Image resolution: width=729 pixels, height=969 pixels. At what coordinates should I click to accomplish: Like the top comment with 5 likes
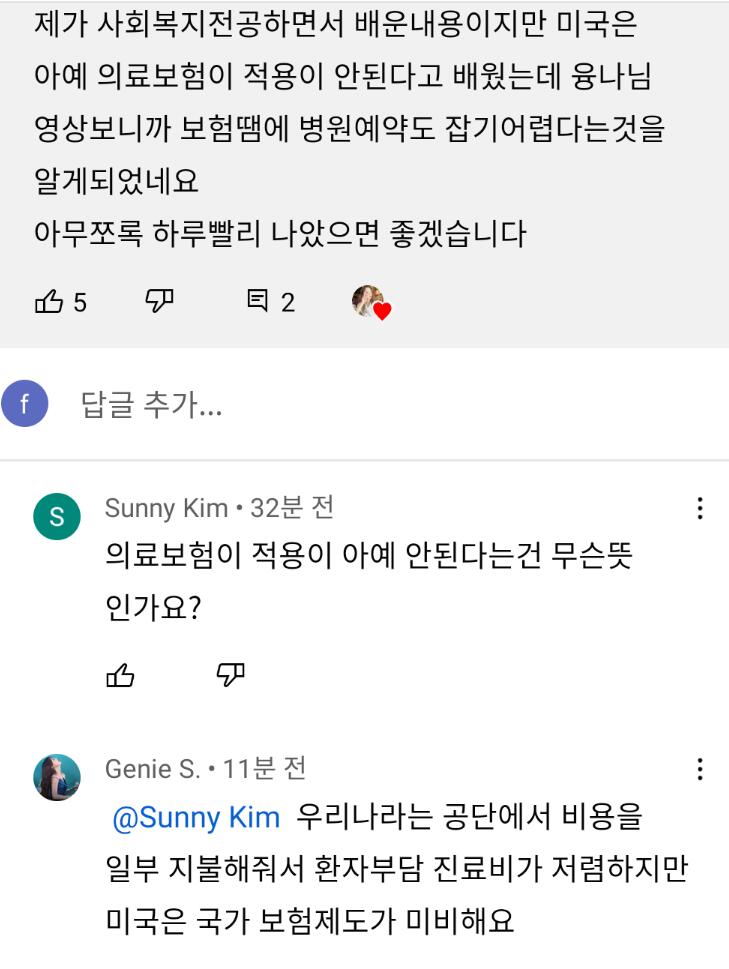click(49, 302)
